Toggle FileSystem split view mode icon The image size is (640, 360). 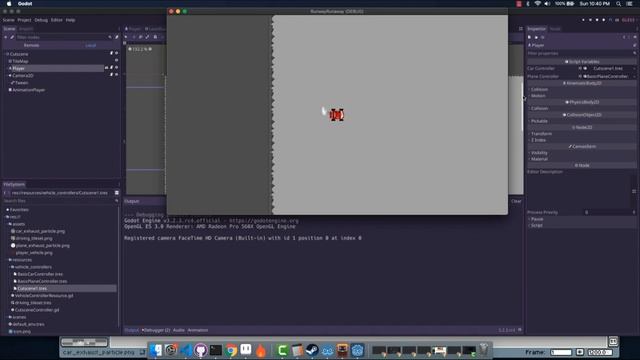117,193
